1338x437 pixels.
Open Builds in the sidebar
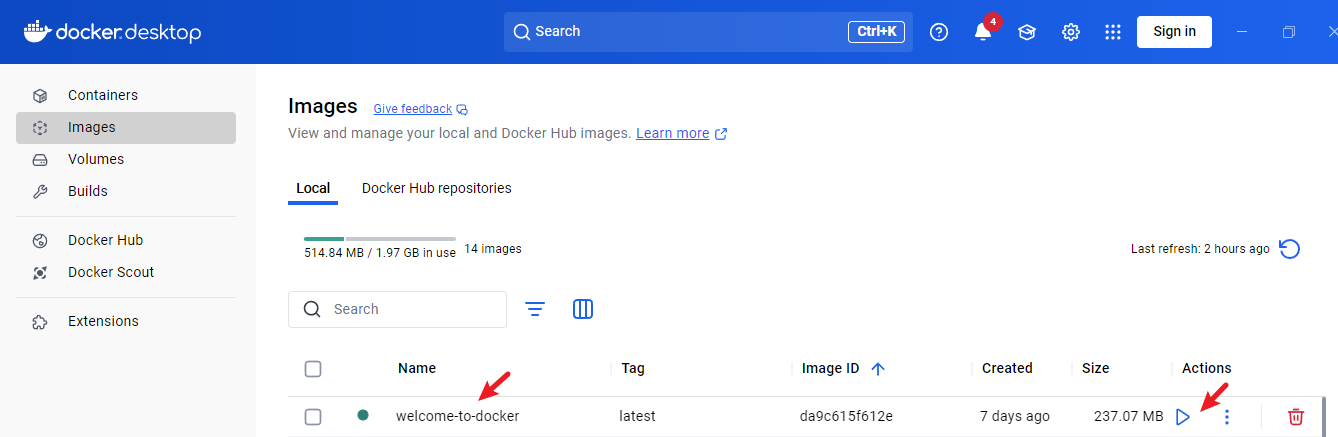[x=126, y=191]
